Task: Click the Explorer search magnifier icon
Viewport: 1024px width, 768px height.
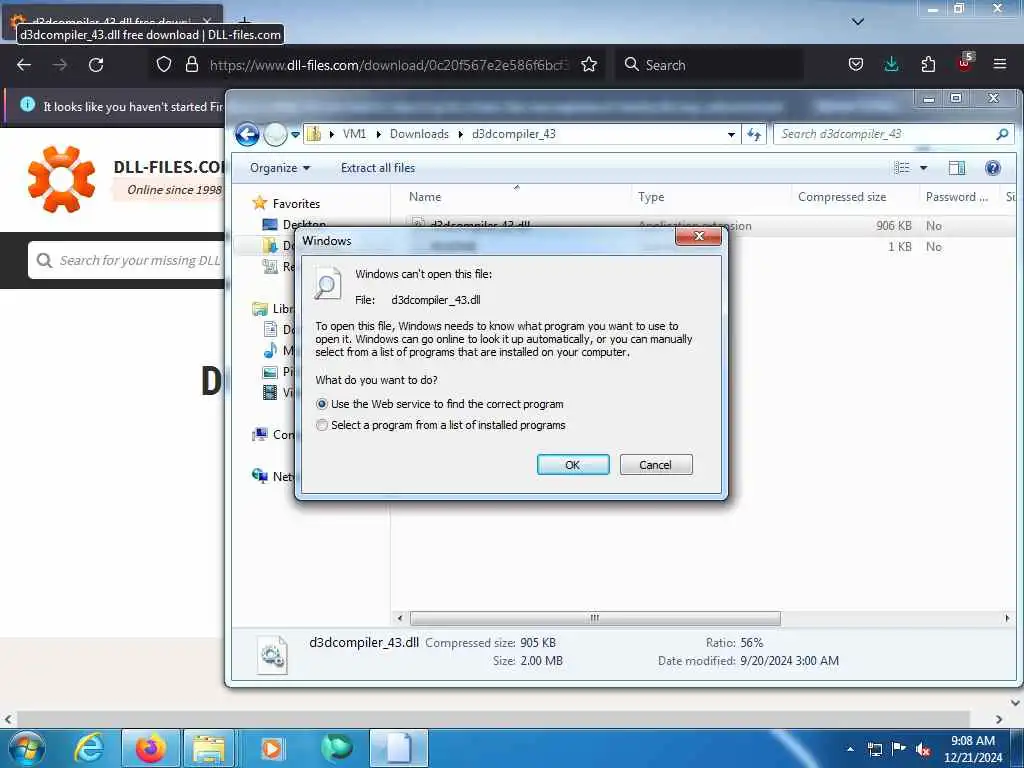Action: [x=1002, y=134]
